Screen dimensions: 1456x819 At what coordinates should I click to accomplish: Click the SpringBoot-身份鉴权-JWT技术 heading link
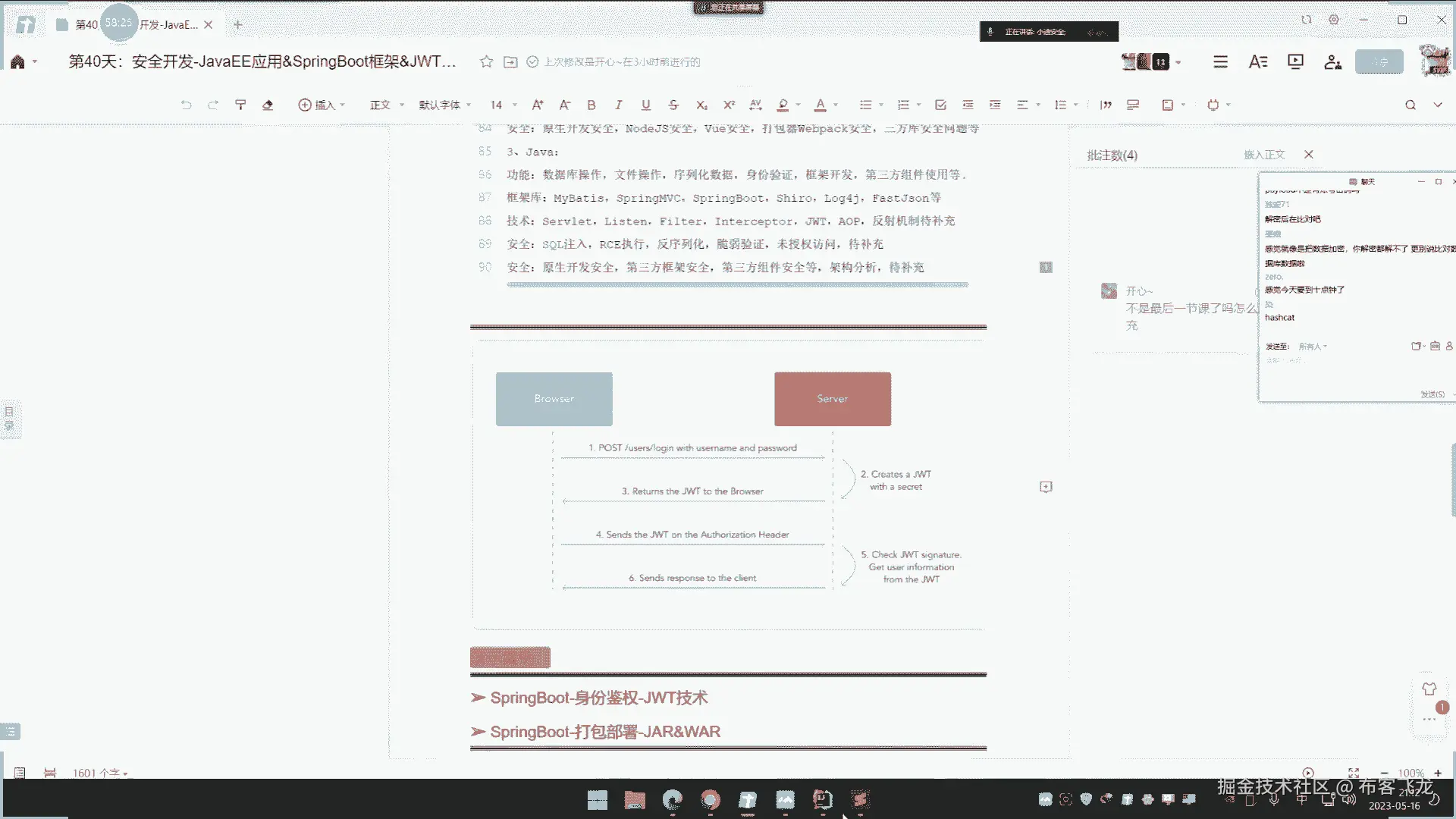pos(598,698)
